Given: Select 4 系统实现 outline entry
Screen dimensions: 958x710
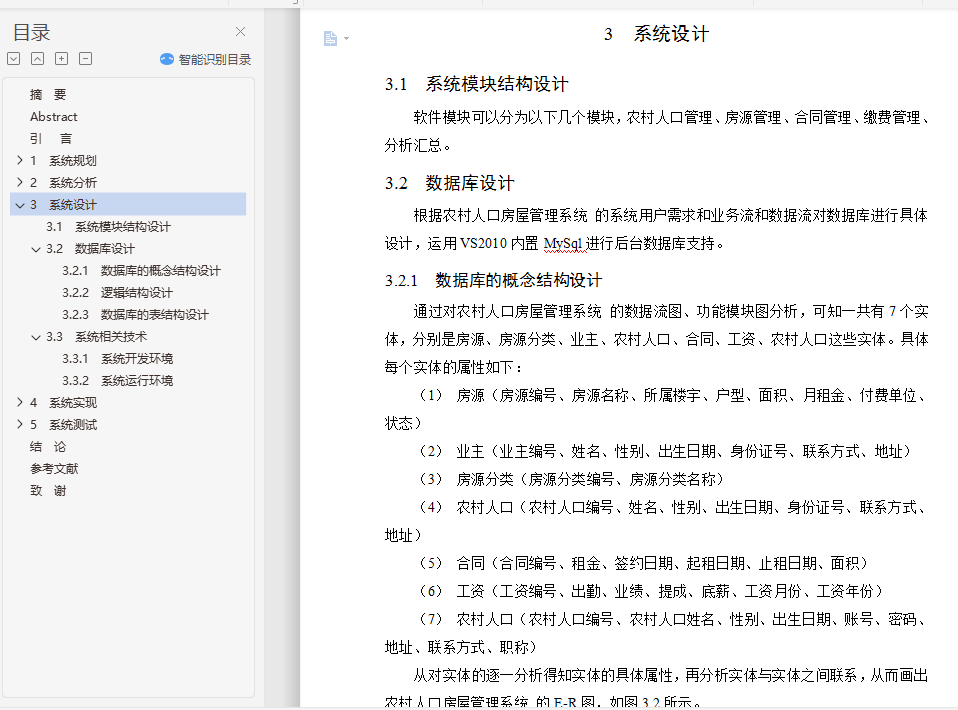Looking at the screenshot, I should 64,403.
